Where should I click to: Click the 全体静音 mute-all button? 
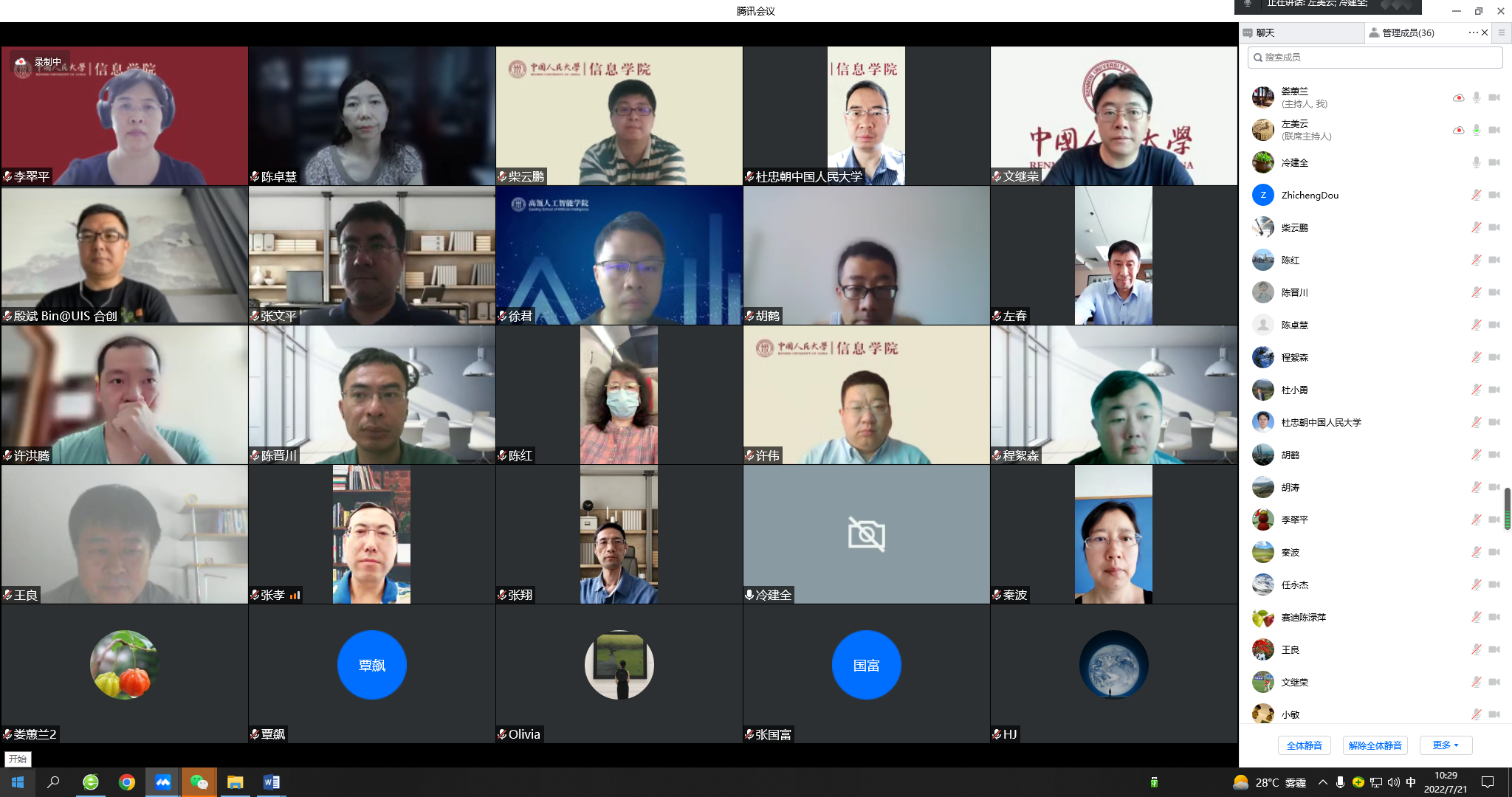click(1304, 745)
